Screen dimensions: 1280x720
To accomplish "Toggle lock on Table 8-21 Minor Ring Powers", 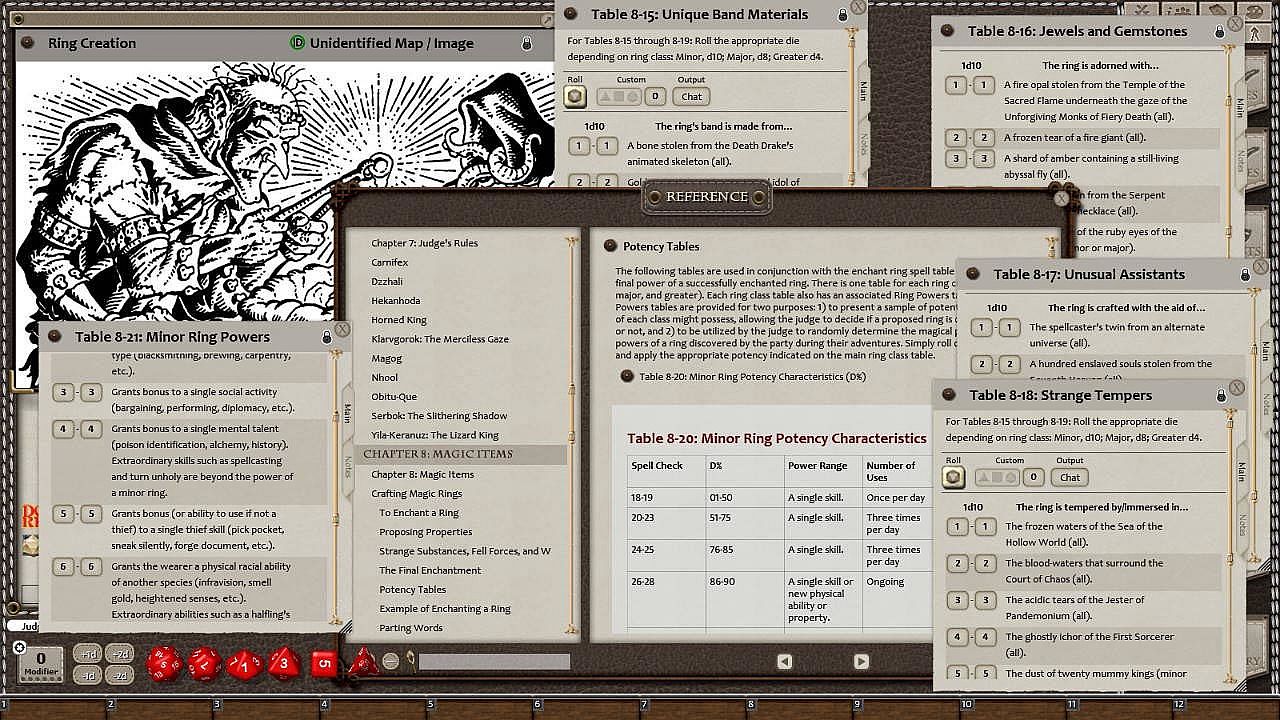I will (x=326, y=338).
